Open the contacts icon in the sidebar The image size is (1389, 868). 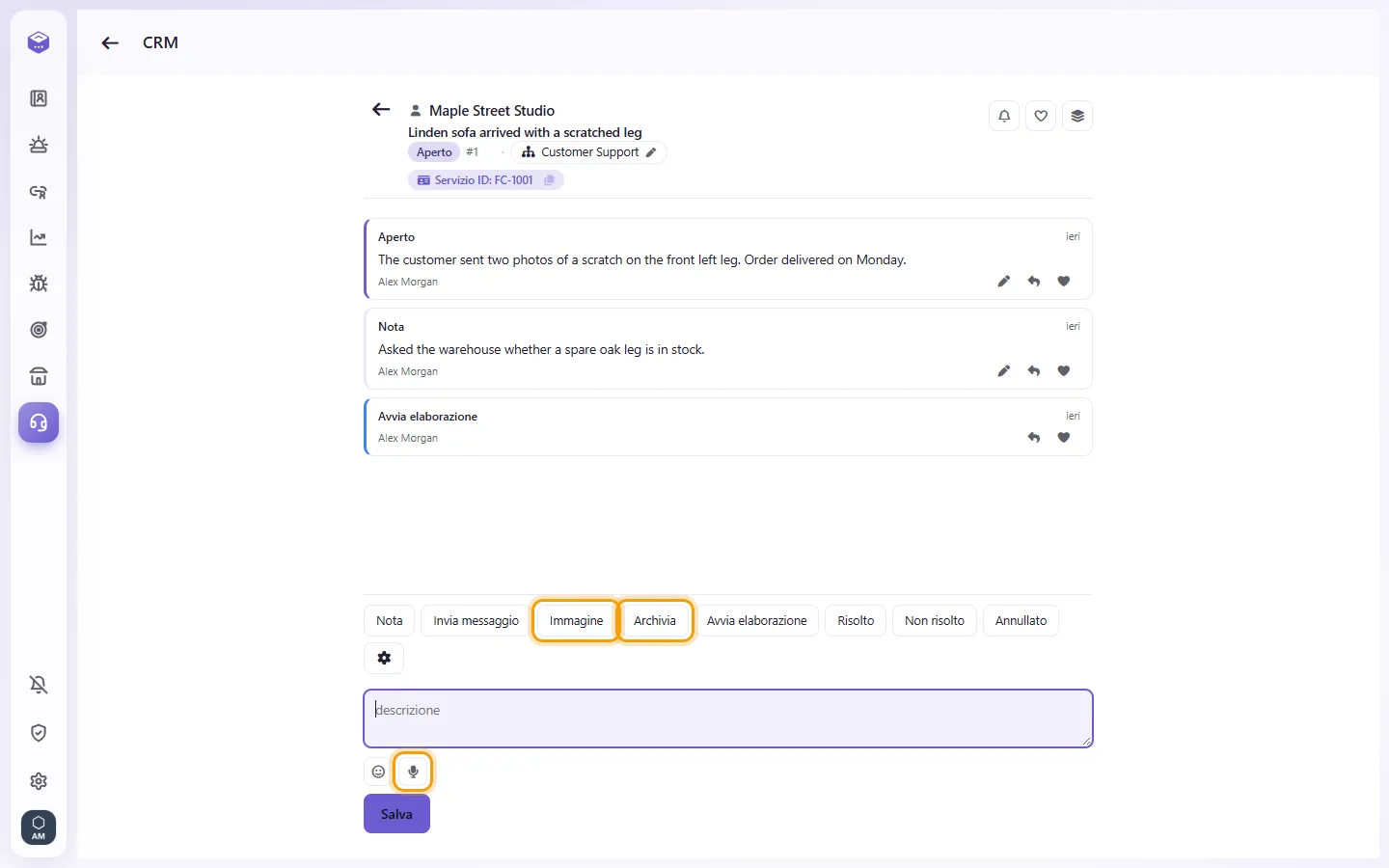[x=39, y=98]
